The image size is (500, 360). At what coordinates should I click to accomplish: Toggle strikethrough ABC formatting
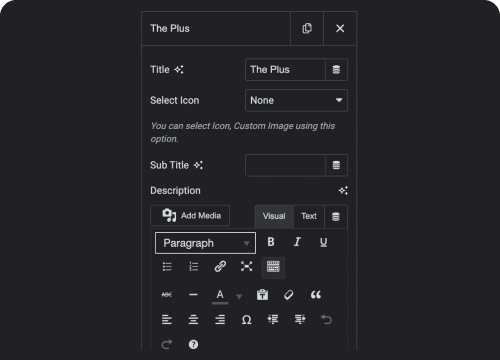[167, 295]
